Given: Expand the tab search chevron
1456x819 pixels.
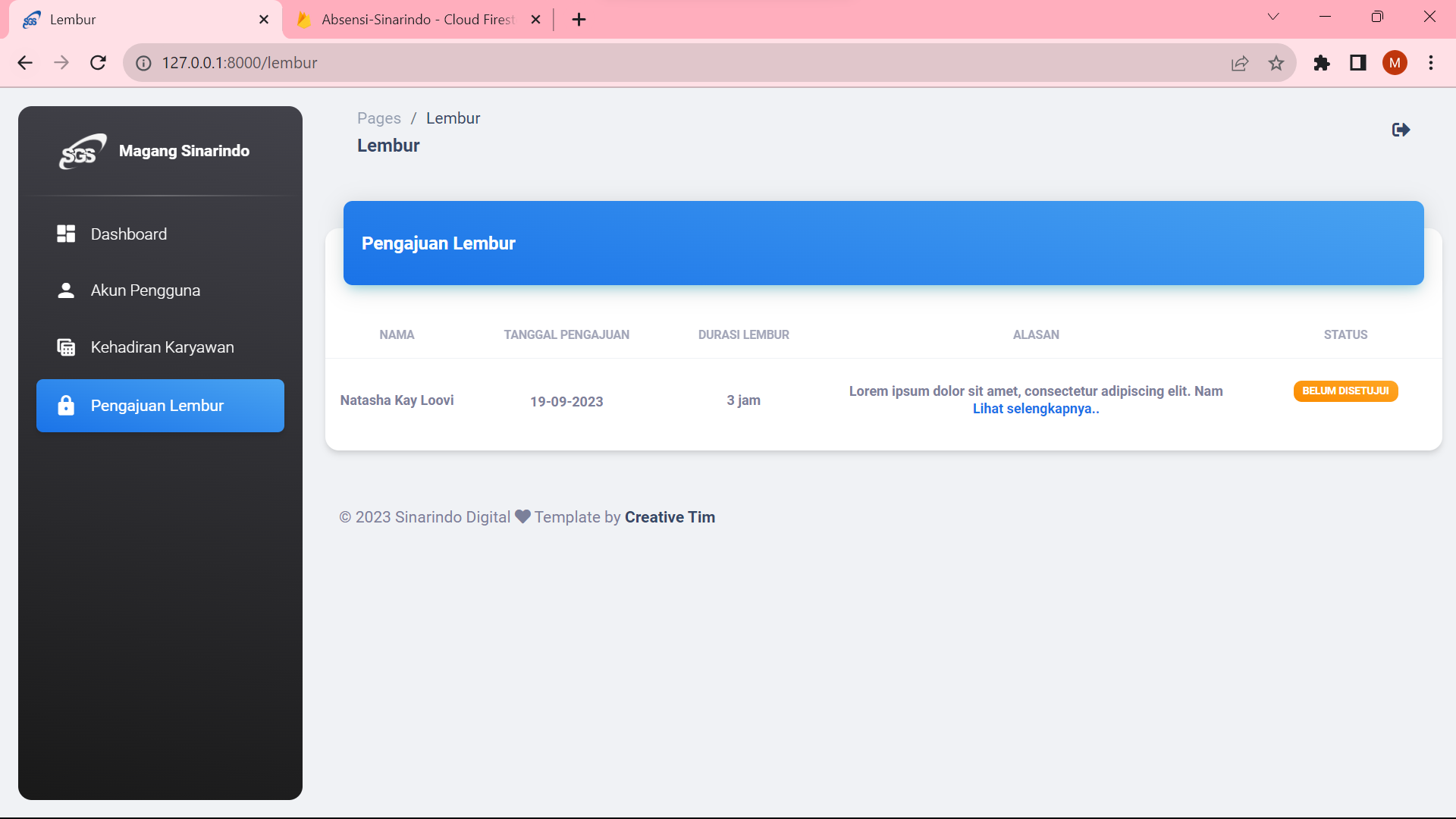Looking at the screenshot, I should click(x=1273, y=17).
